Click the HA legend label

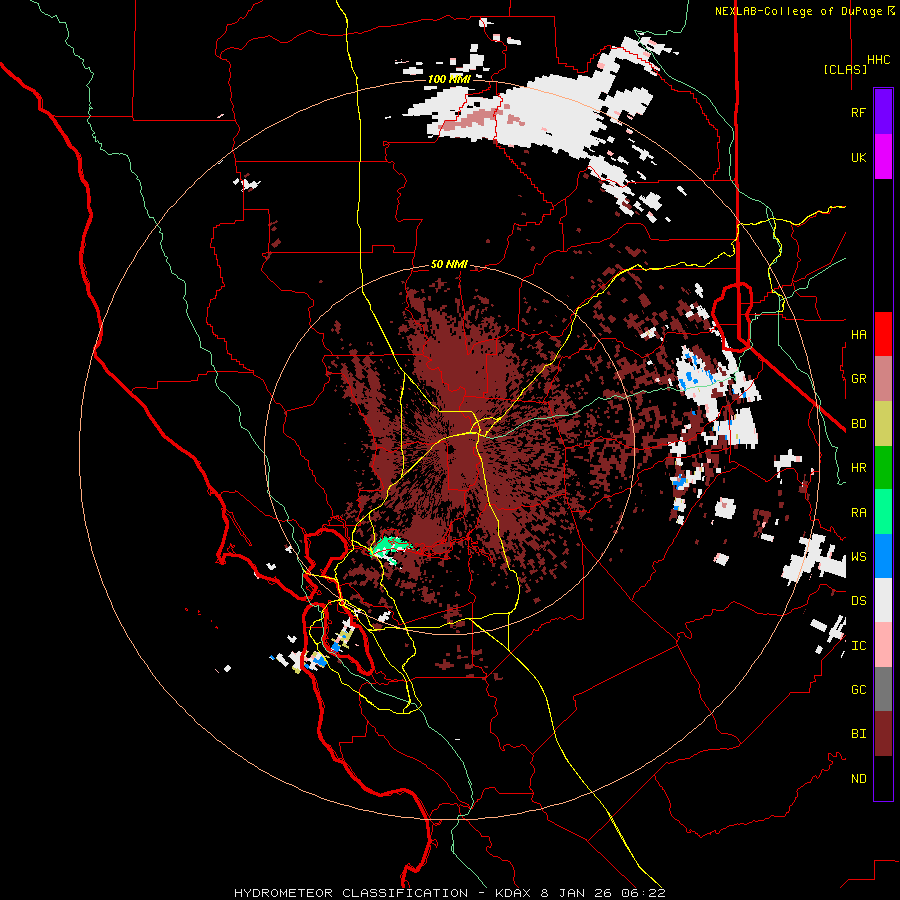click(x=858, y=334)
